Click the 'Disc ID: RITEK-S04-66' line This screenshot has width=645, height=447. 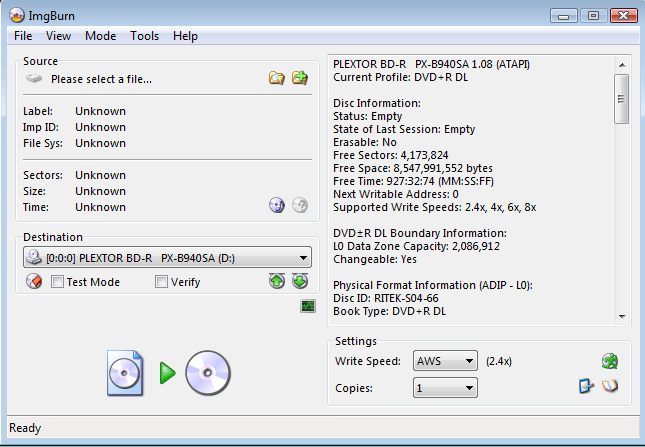tap(385, 298)
